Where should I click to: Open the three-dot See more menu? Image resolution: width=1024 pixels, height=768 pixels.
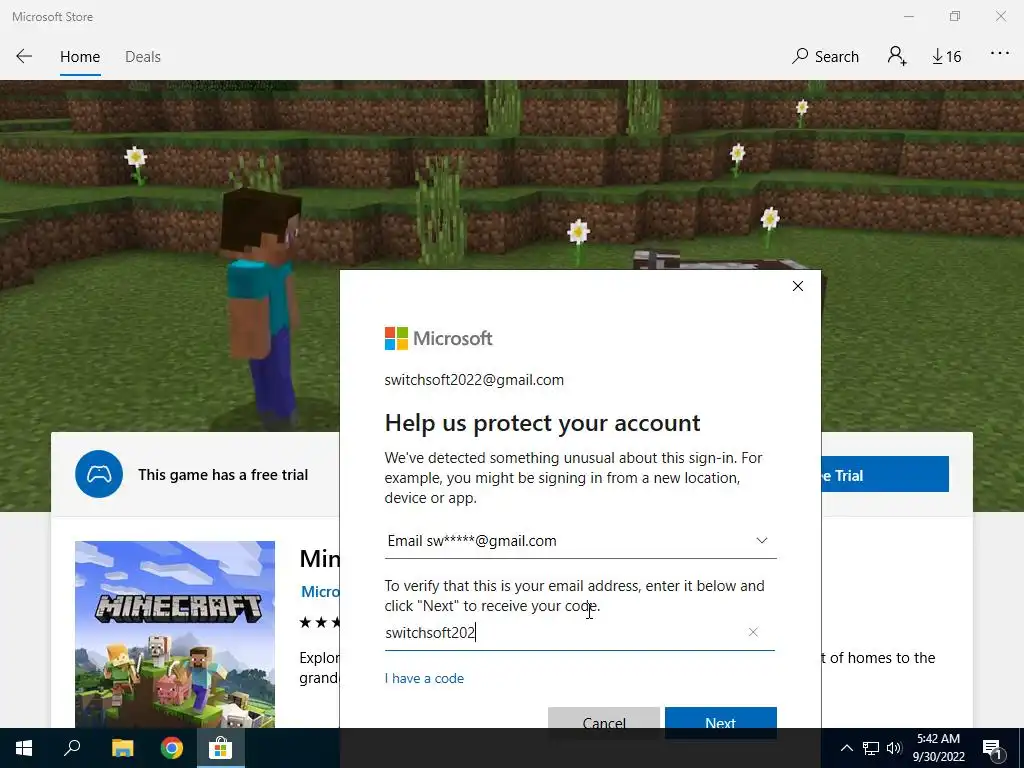pos(999,54)
